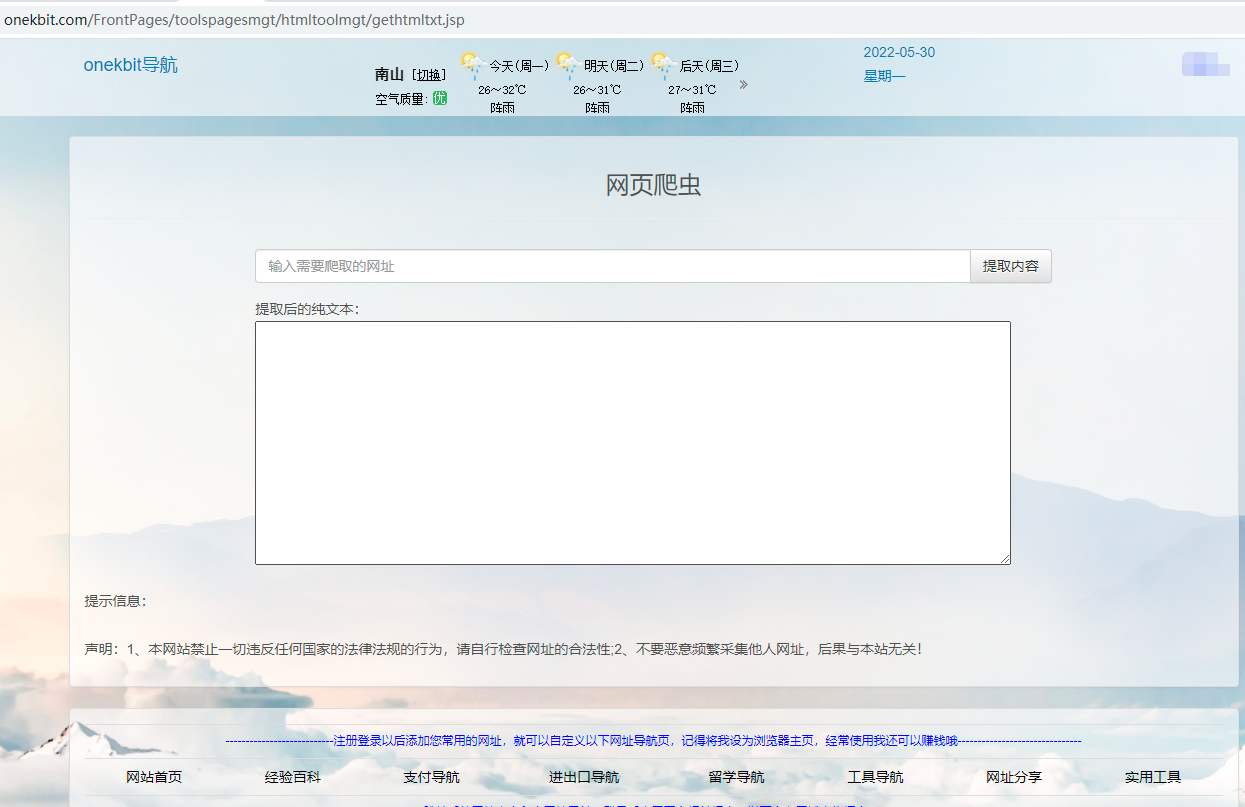Image resolution: width=1245 pixels, height=807 pixels.
Task: Open 留学导航 from the footer menu
Action: click(x=735, y=776)
